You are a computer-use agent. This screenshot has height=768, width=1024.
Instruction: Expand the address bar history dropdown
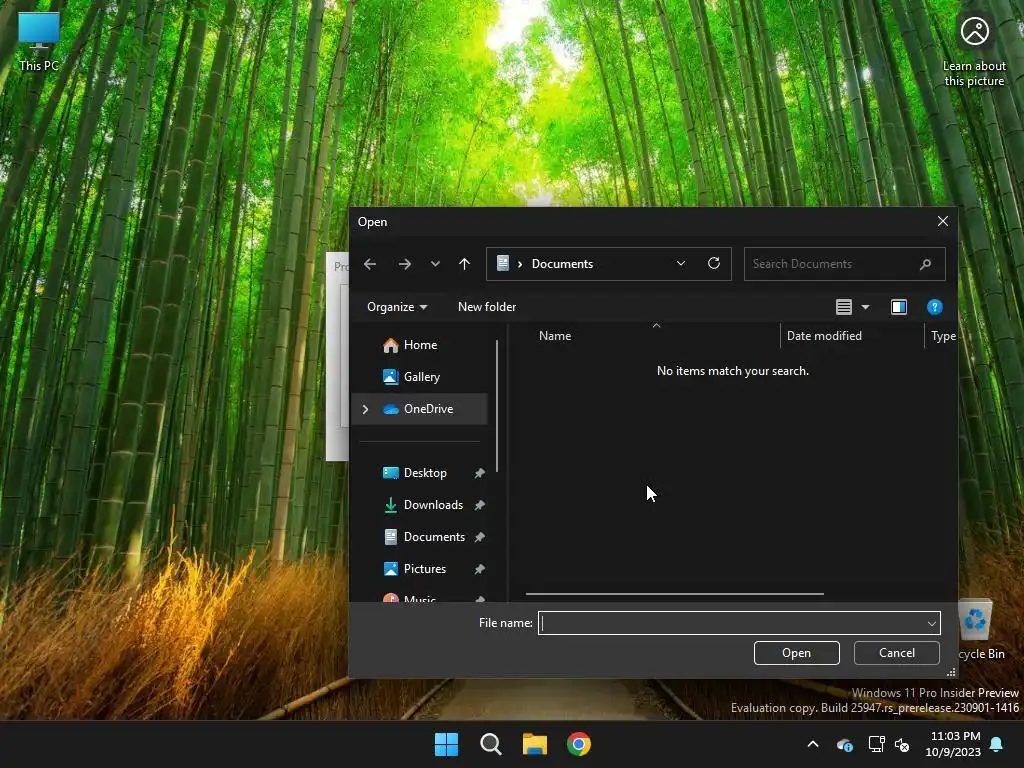[680, 263]
